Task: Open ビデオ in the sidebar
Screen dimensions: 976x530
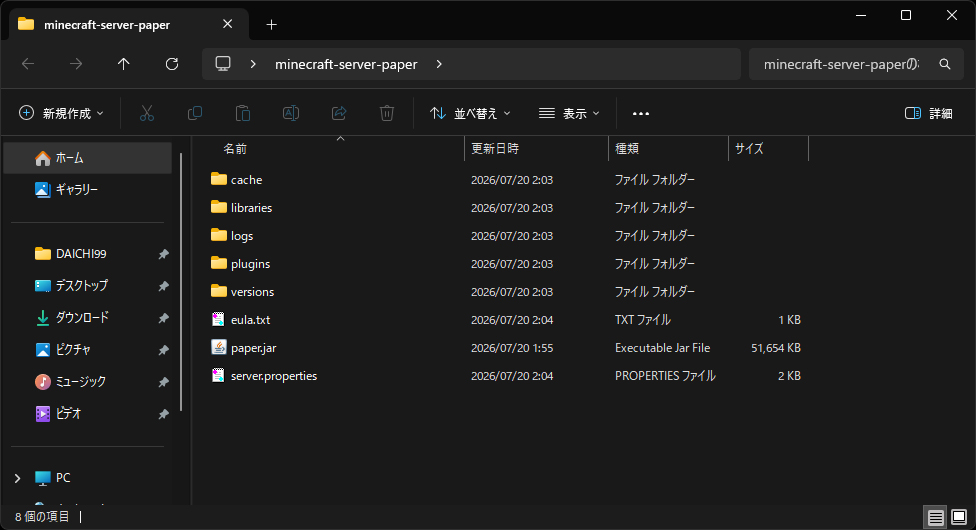Action: [88, 414]
